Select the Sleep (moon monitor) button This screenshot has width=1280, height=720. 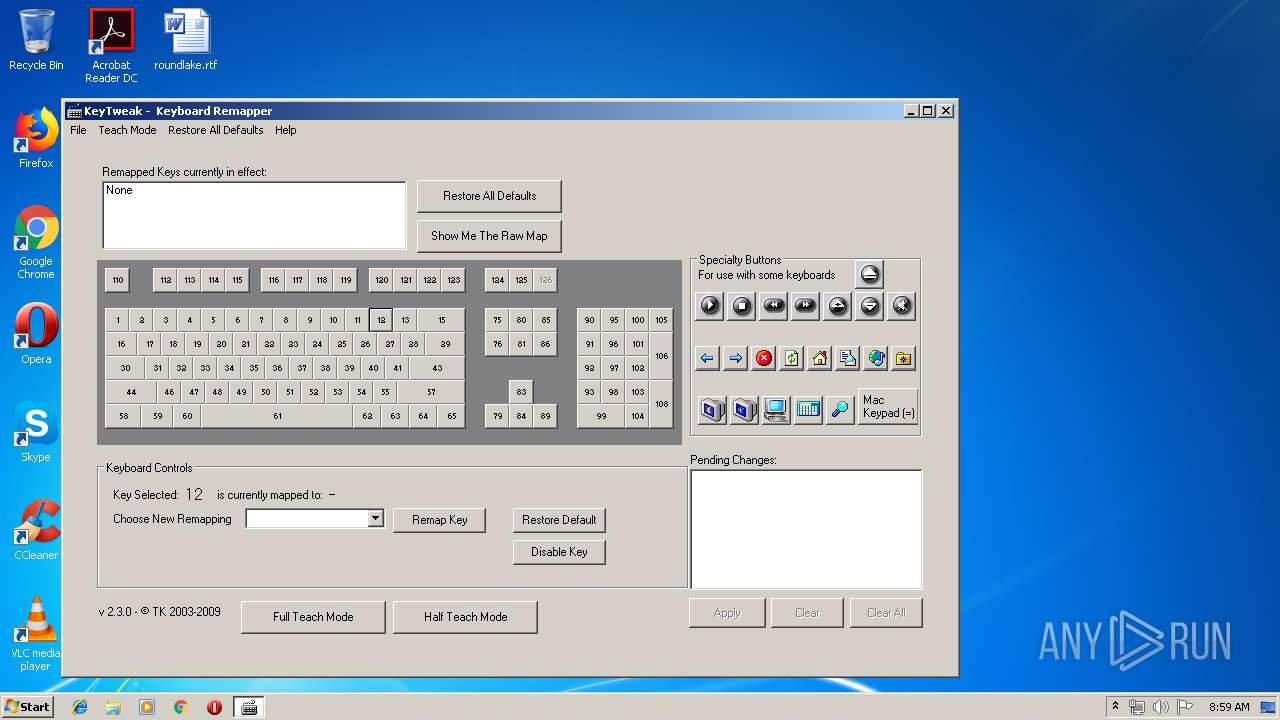712,409
